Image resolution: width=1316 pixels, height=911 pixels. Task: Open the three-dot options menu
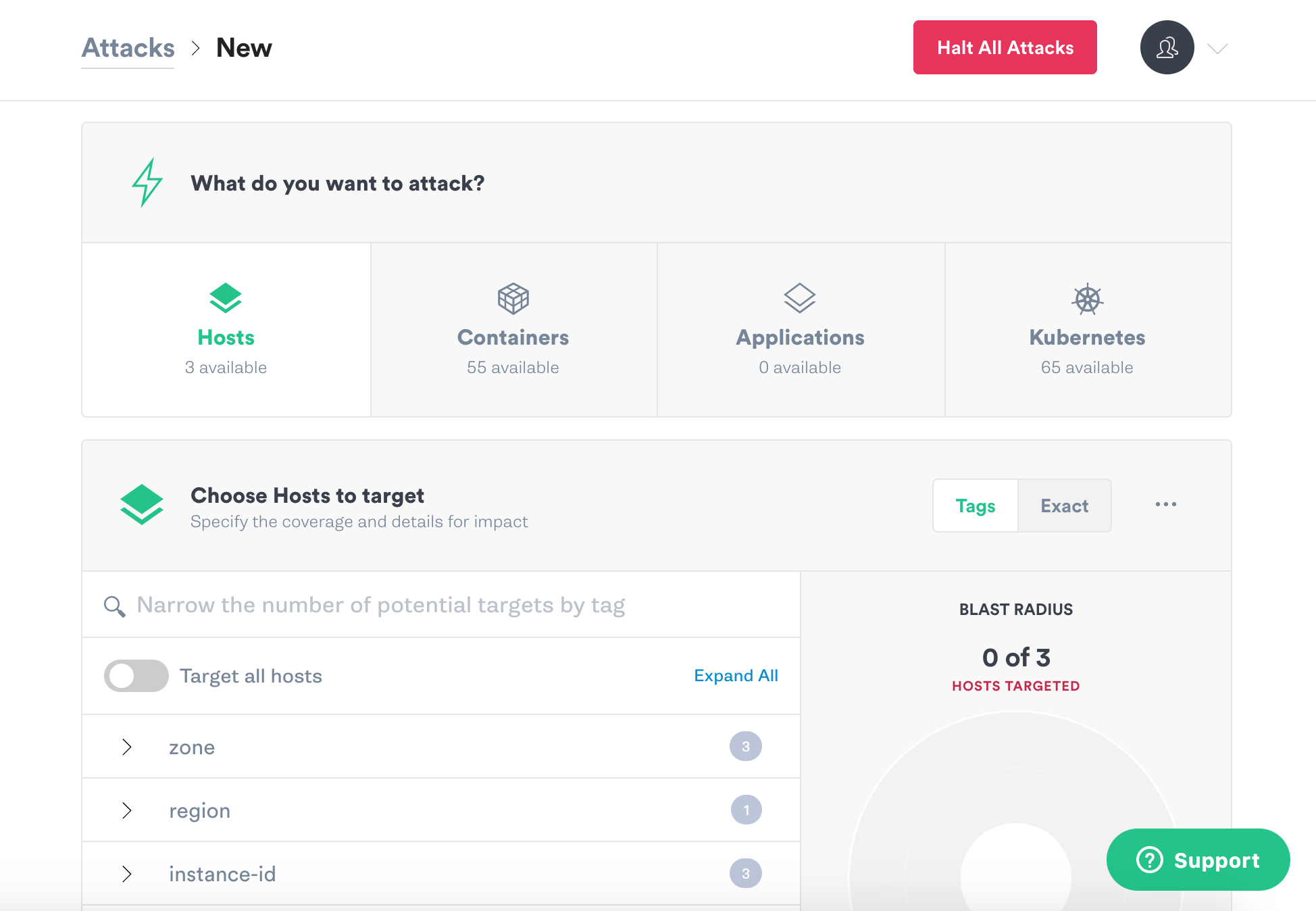(x=1165, y=504)
